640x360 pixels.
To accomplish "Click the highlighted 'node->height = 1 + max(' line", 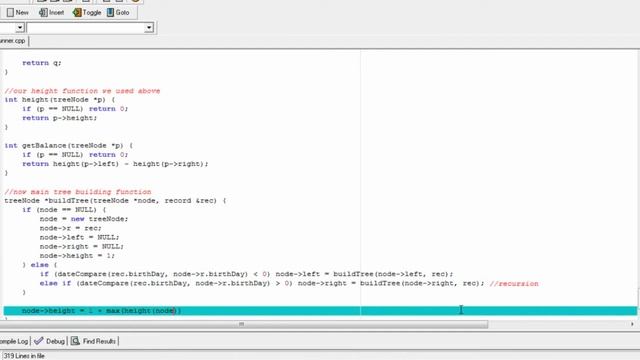I will point(320,311).
